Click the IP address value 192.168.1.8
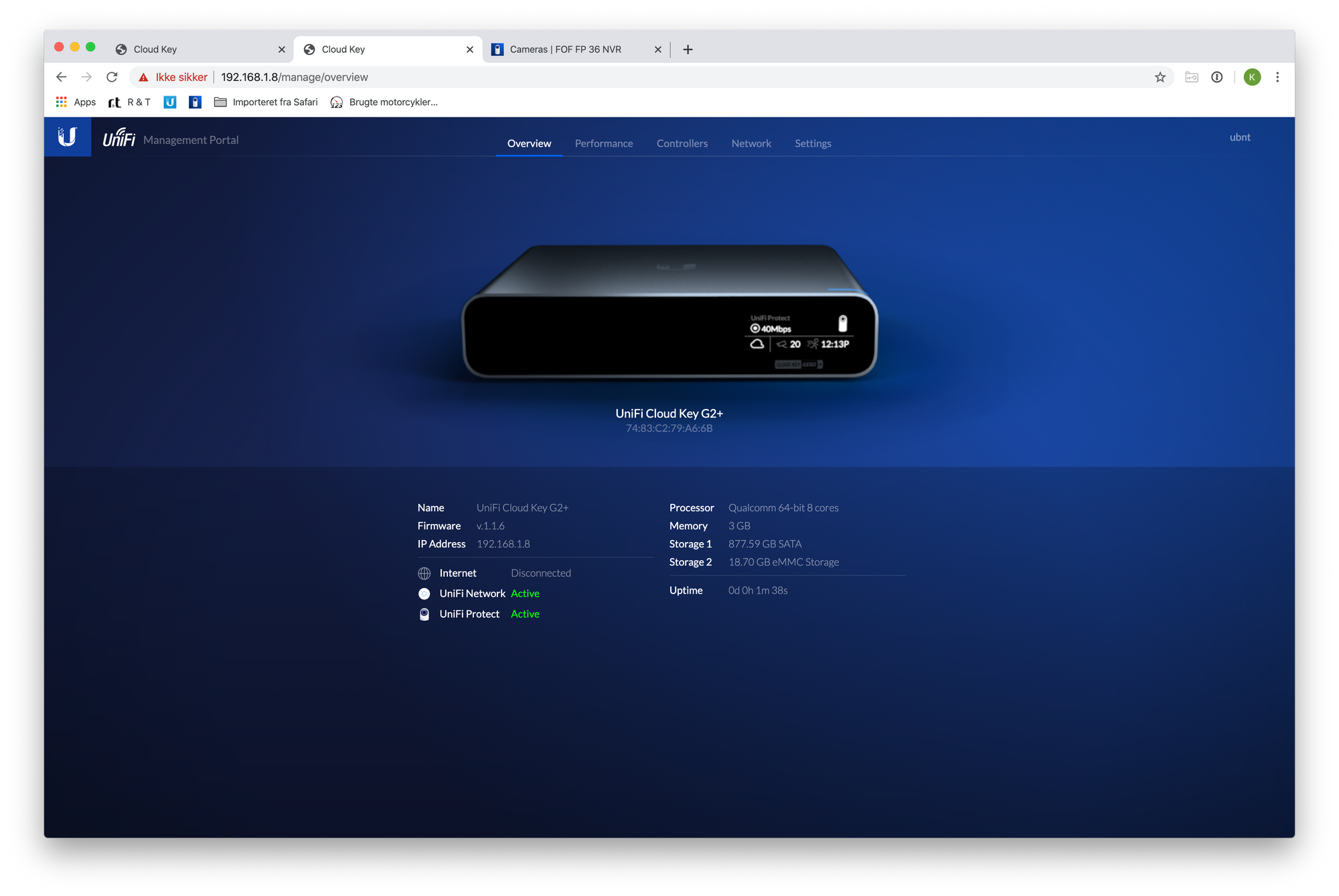 [x=503, y=544]
